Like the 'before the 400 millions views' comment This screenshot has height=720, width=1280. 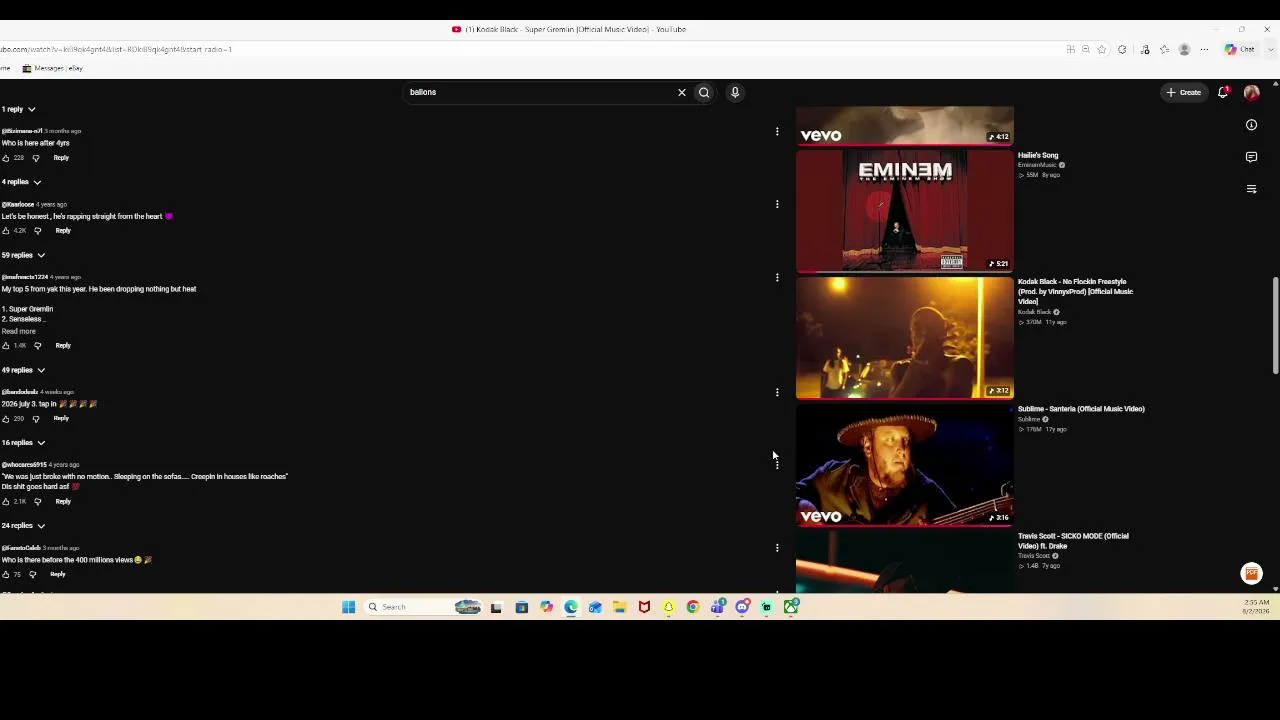[x=6, y=575]
